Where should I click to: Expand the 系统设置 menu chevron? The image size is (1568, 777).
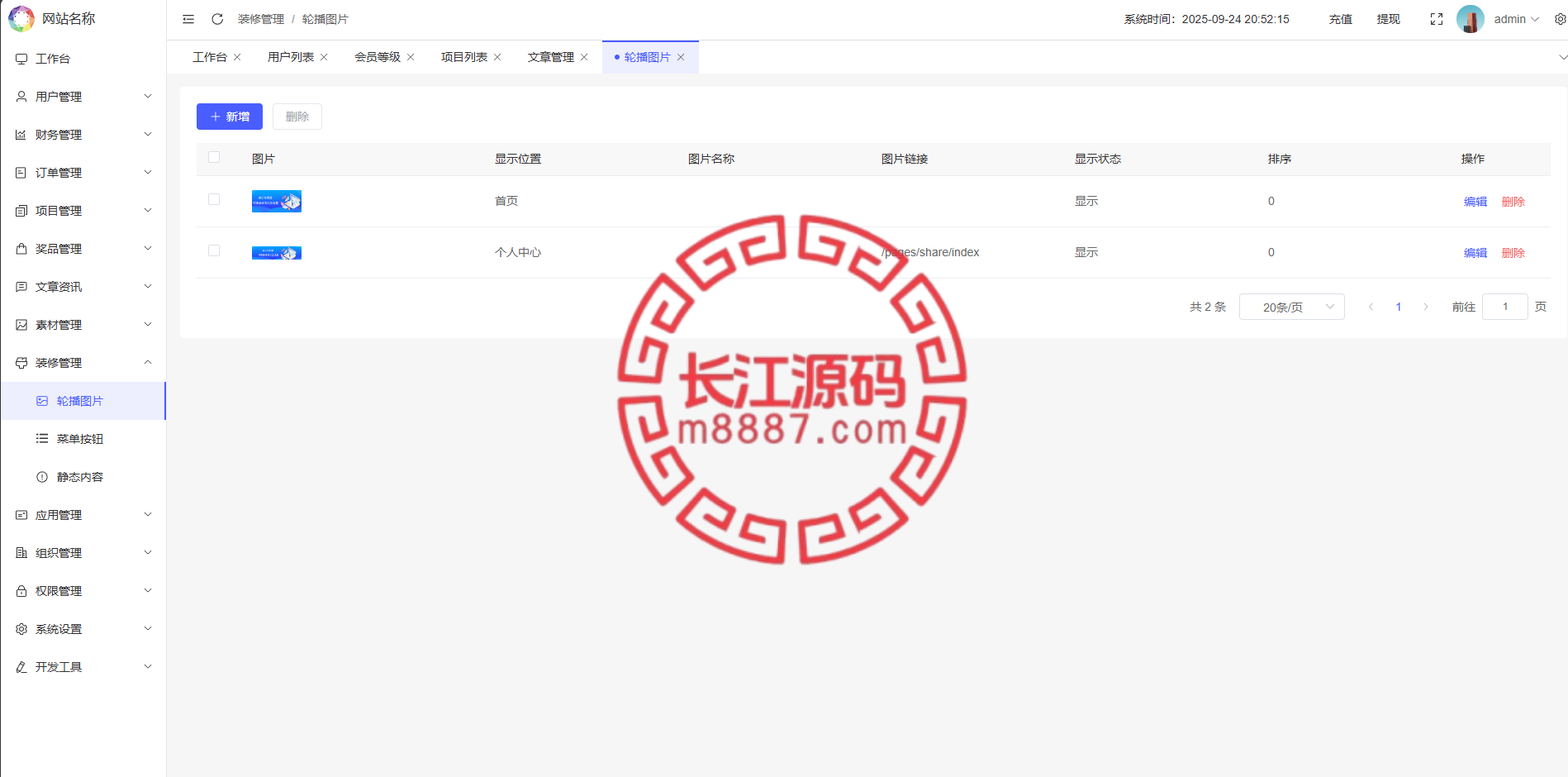(148, 629)
